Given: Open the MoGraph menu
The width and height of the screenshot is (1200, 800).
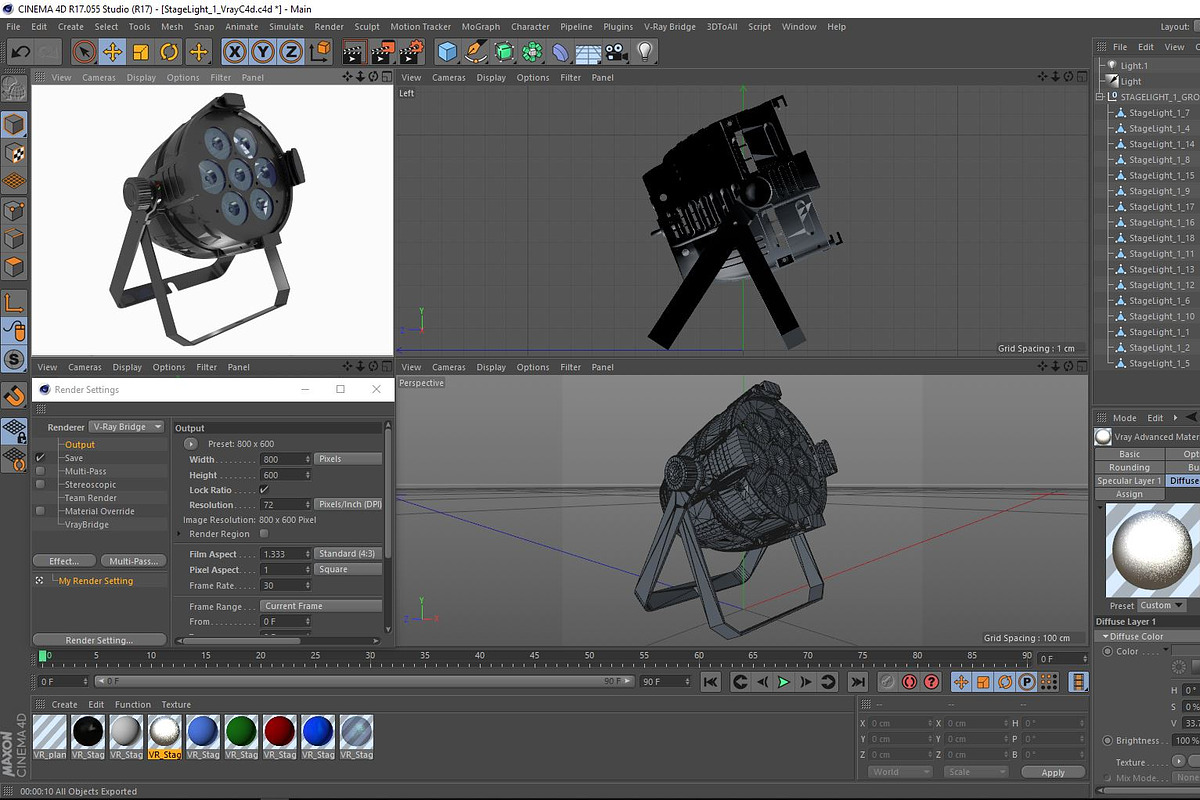Looking at the screenshot, I should tap(481, 27).
